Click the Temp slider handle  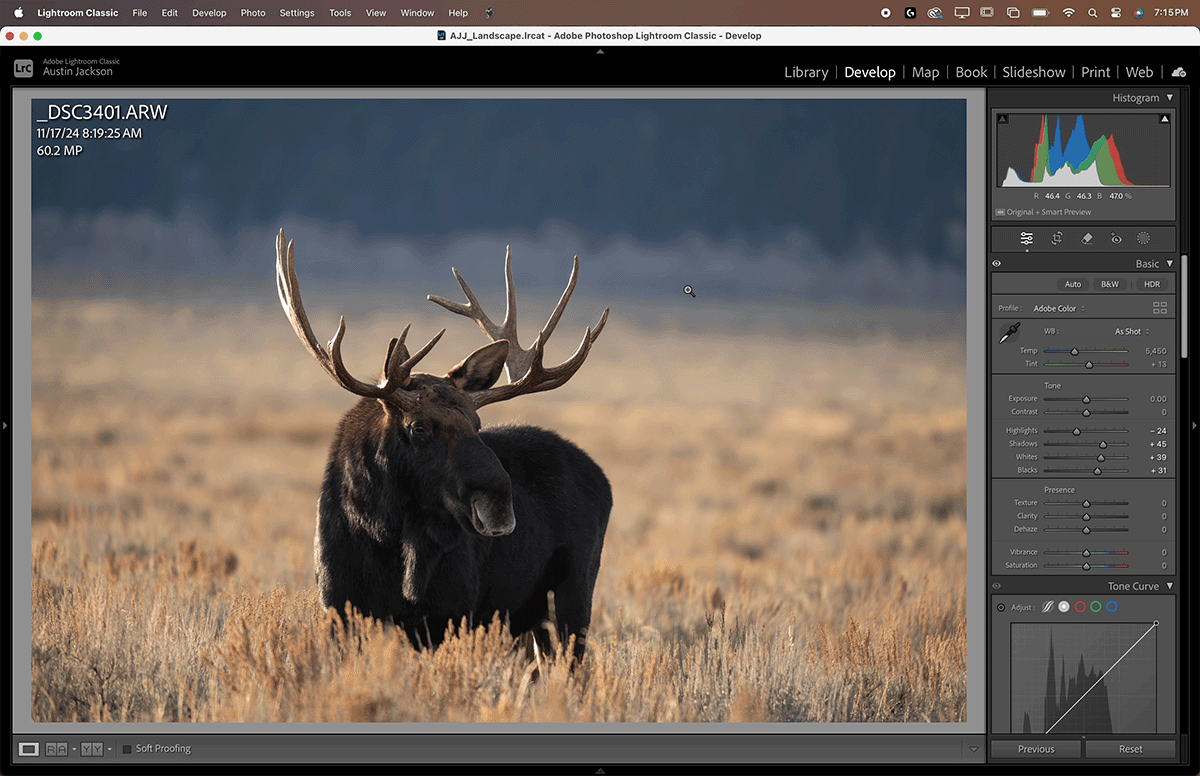tap(1074, 351)
